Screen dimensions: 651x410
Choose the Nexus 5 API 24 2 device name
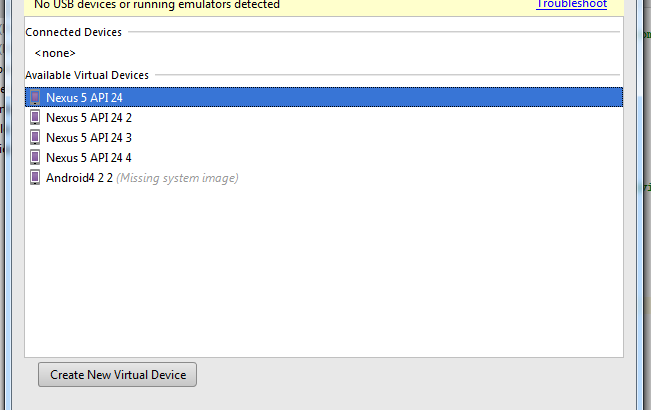(x=89, y=117)
